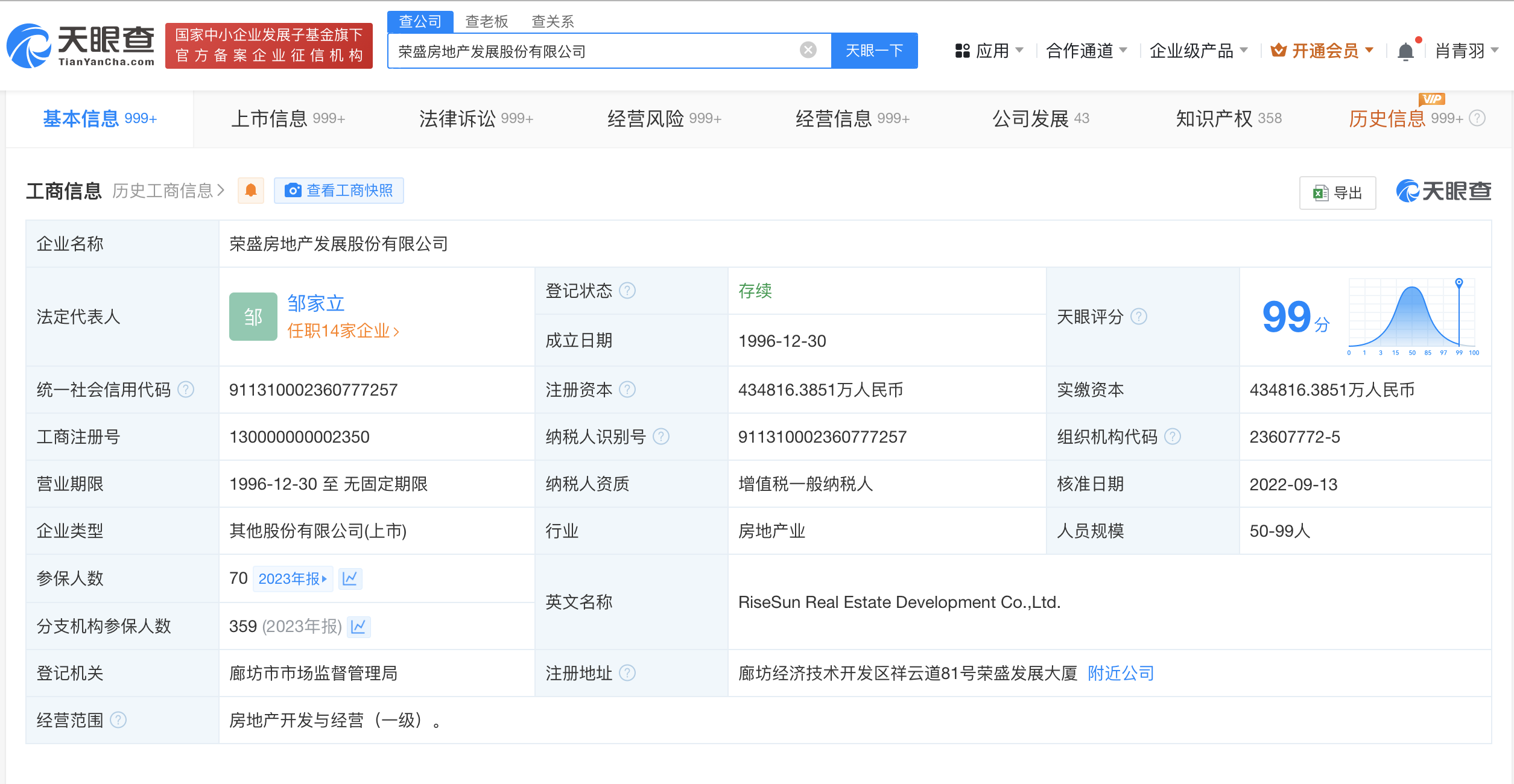Open the notification bell icon
Screen dimensions: 1514x784
[1406, 51]
